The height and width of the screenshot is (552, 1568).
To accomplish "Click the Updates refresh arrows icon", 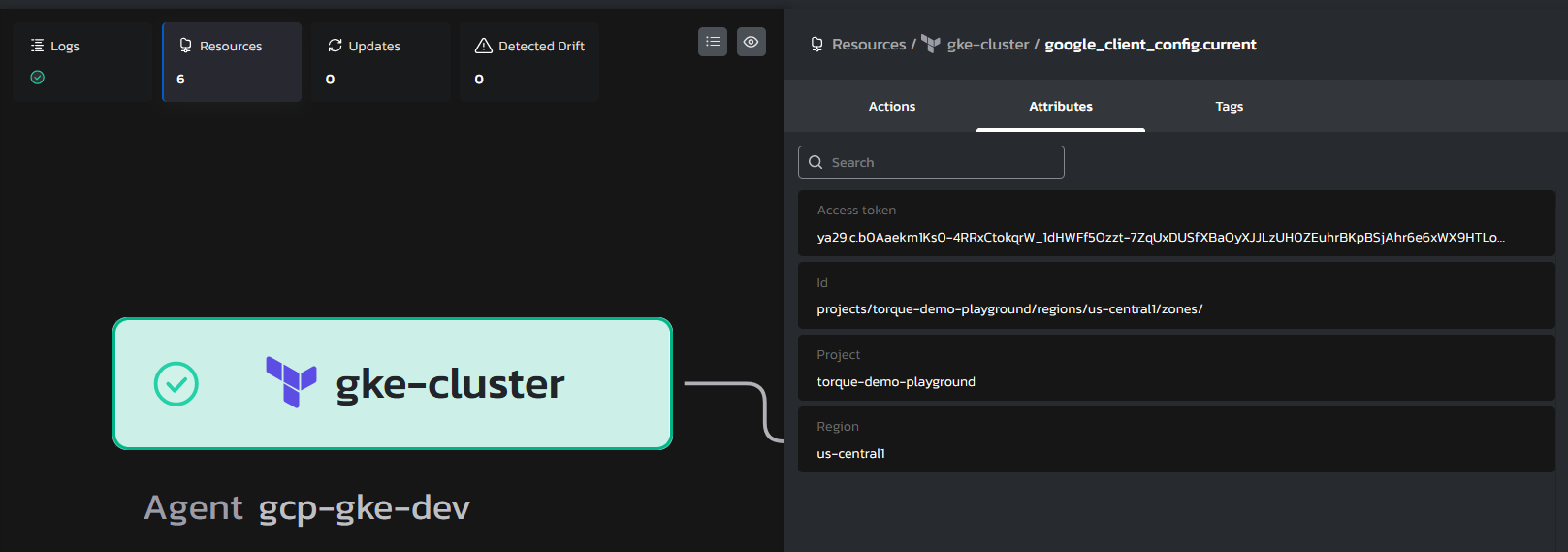I will tap(335, 46).
